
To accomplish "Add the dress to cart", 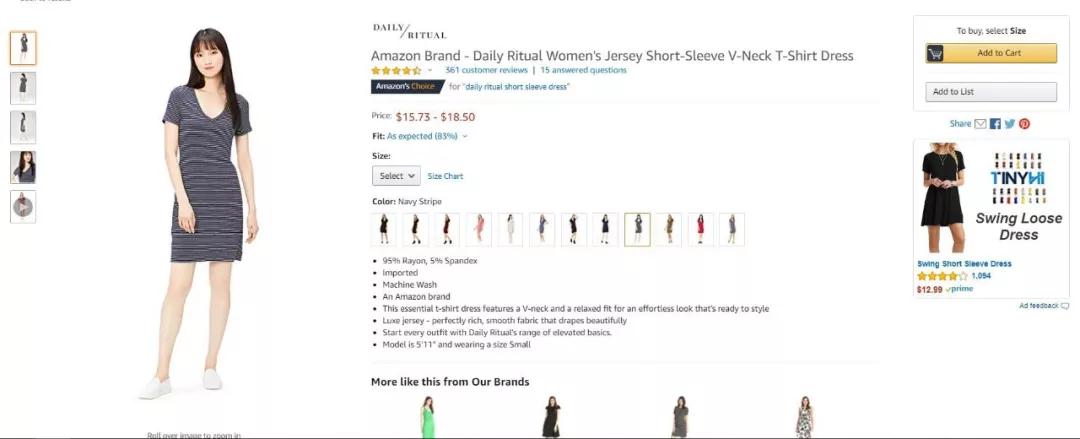I will point(990,53).
